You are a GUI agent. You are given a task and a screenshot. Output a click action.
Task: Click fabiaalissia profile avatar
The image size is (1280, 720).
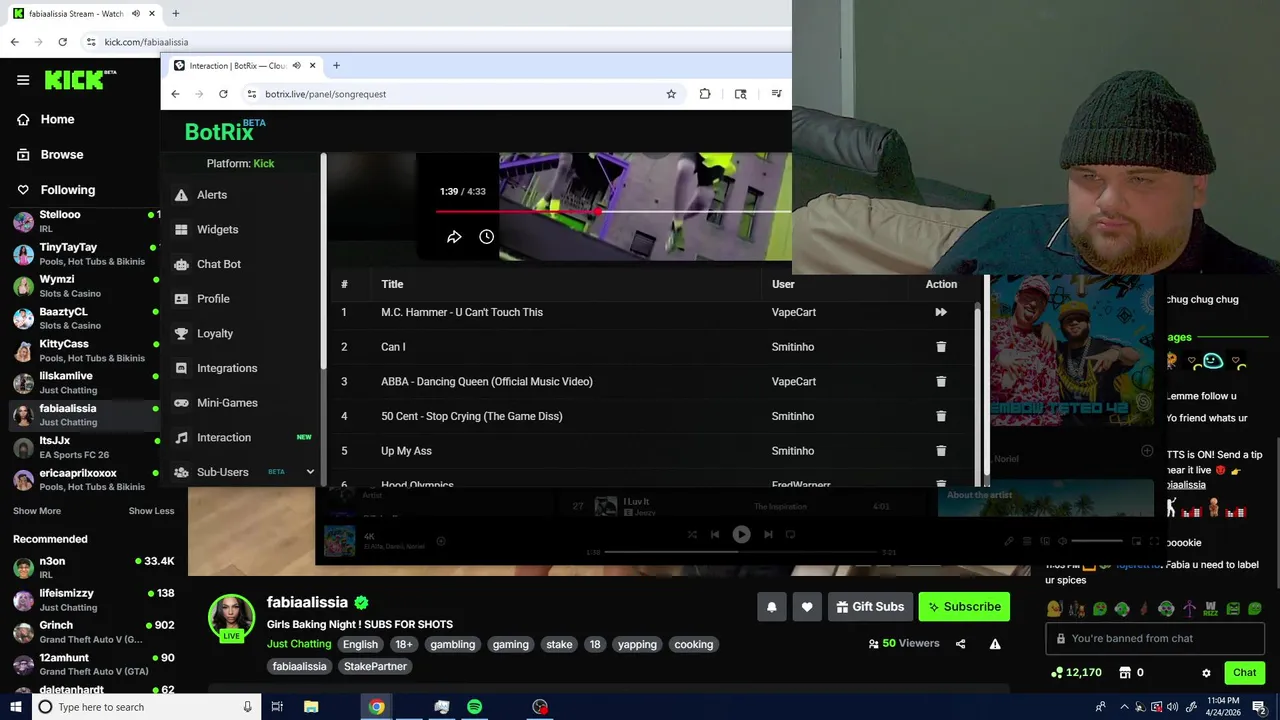231,618
